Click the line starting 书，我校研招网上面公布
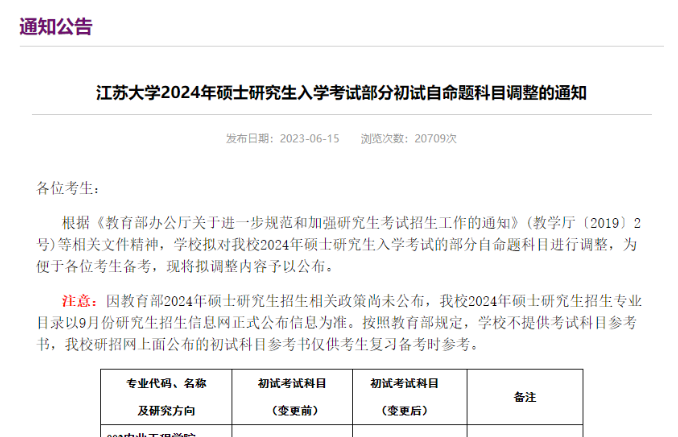This screenshot has height=437, width=678. [x=258, y=344]
